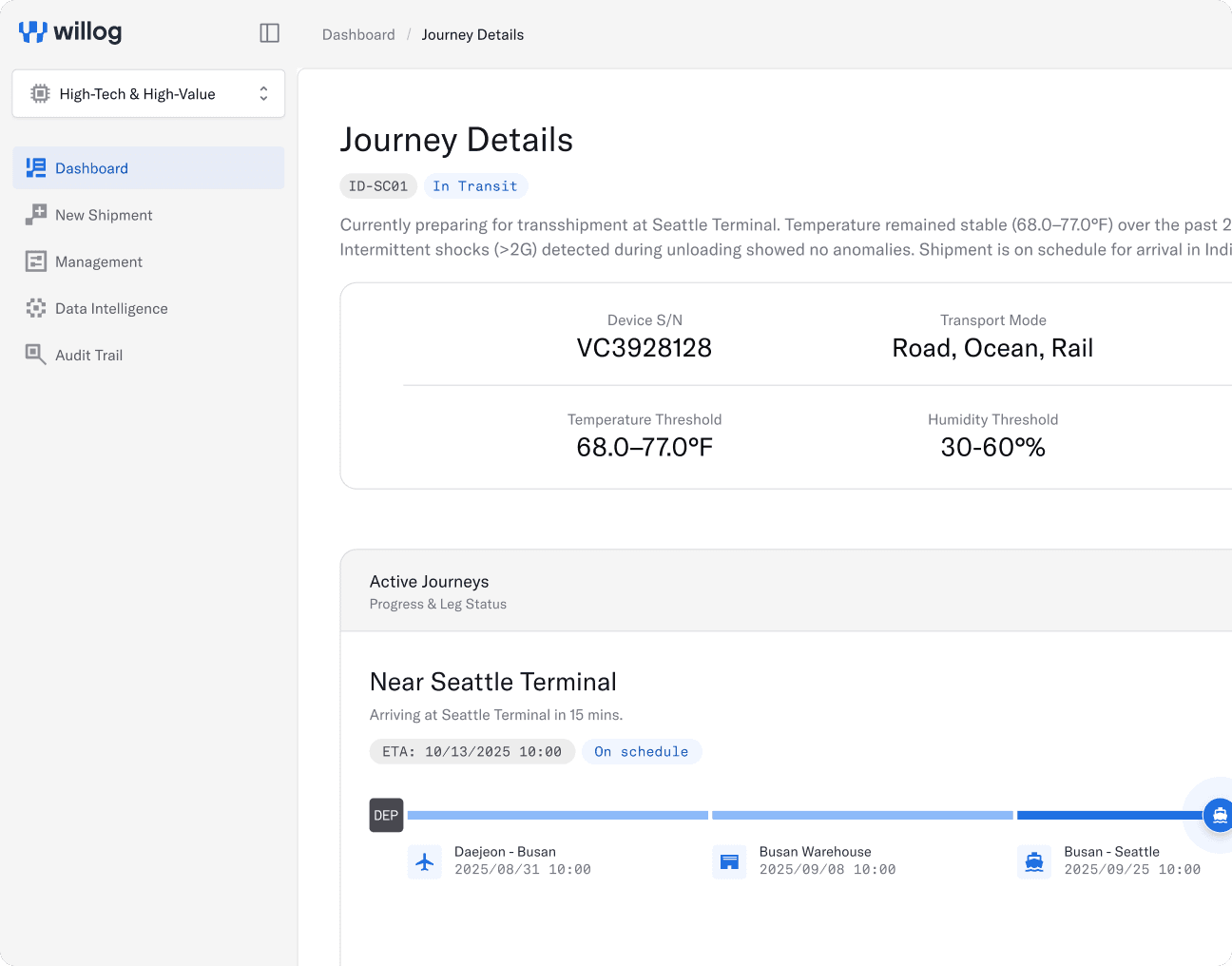Click Near Seattle Terminal heading
Image resolution: width=1232 pixels, height=966 pixels.
[x=493, y=682]
